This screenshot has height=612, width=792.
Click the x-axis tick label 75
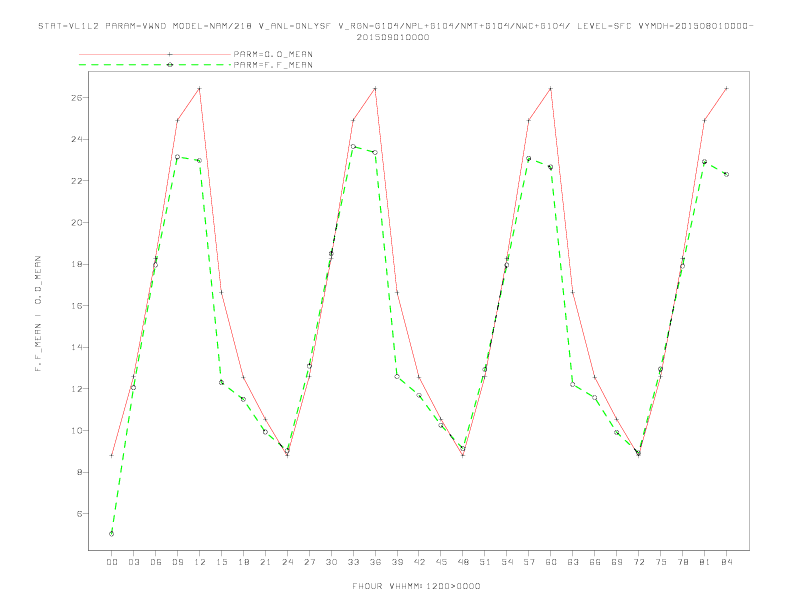tap(661, 562)
